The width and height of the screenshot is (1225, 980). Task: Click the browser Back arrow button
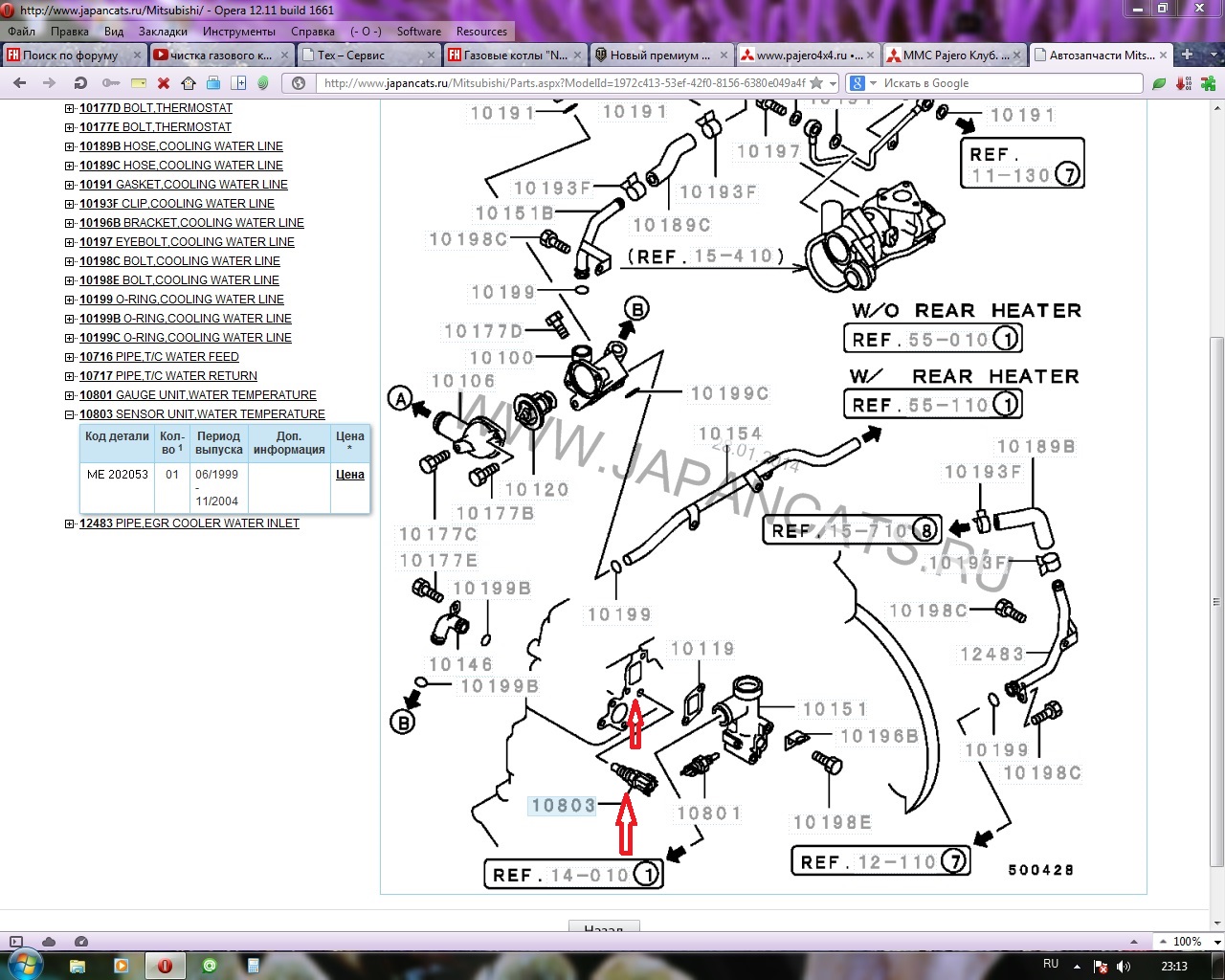pyautogui.click(x=19, y=83)
